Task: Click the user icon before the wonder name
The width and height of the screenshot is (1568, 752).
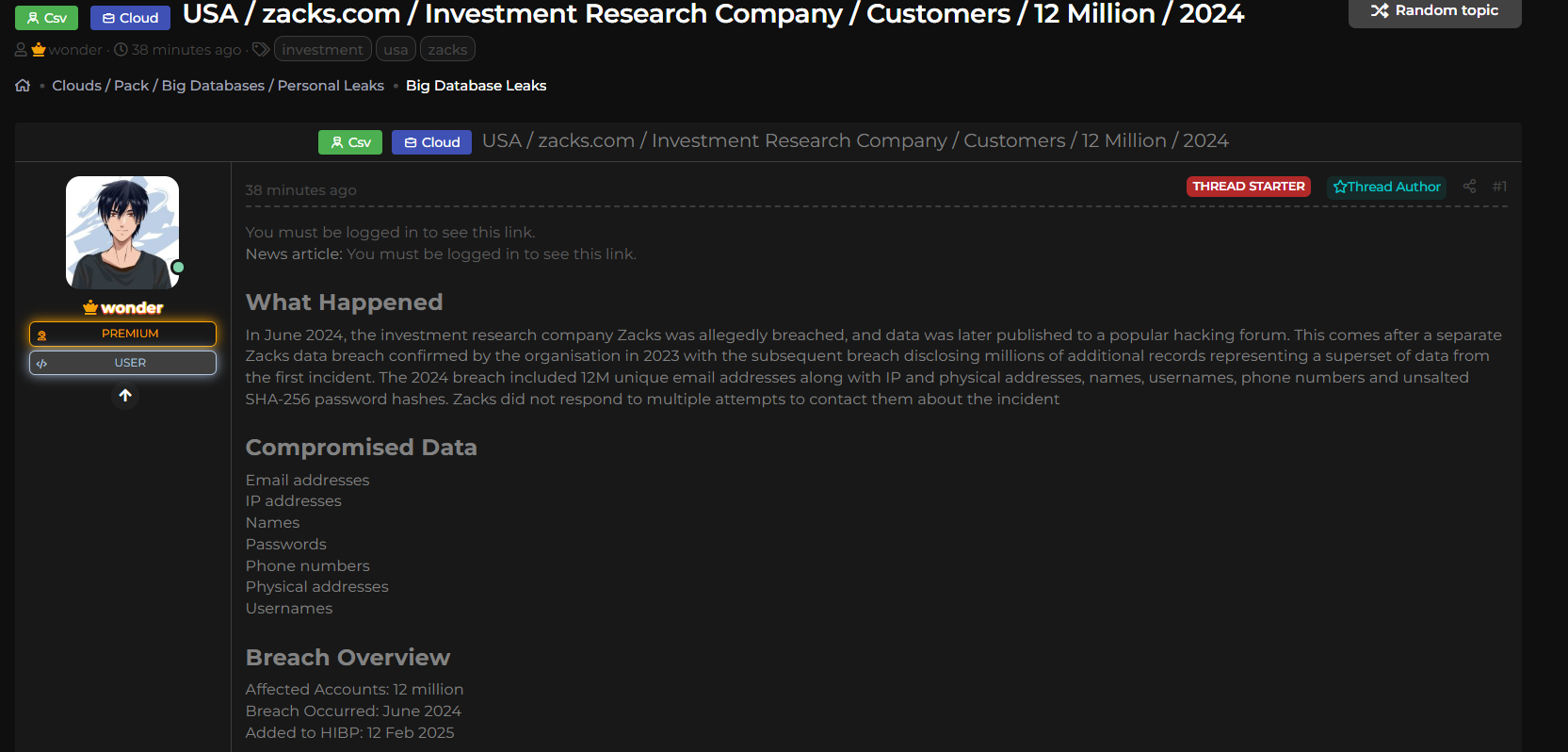Action: click(x=21, y=49)
